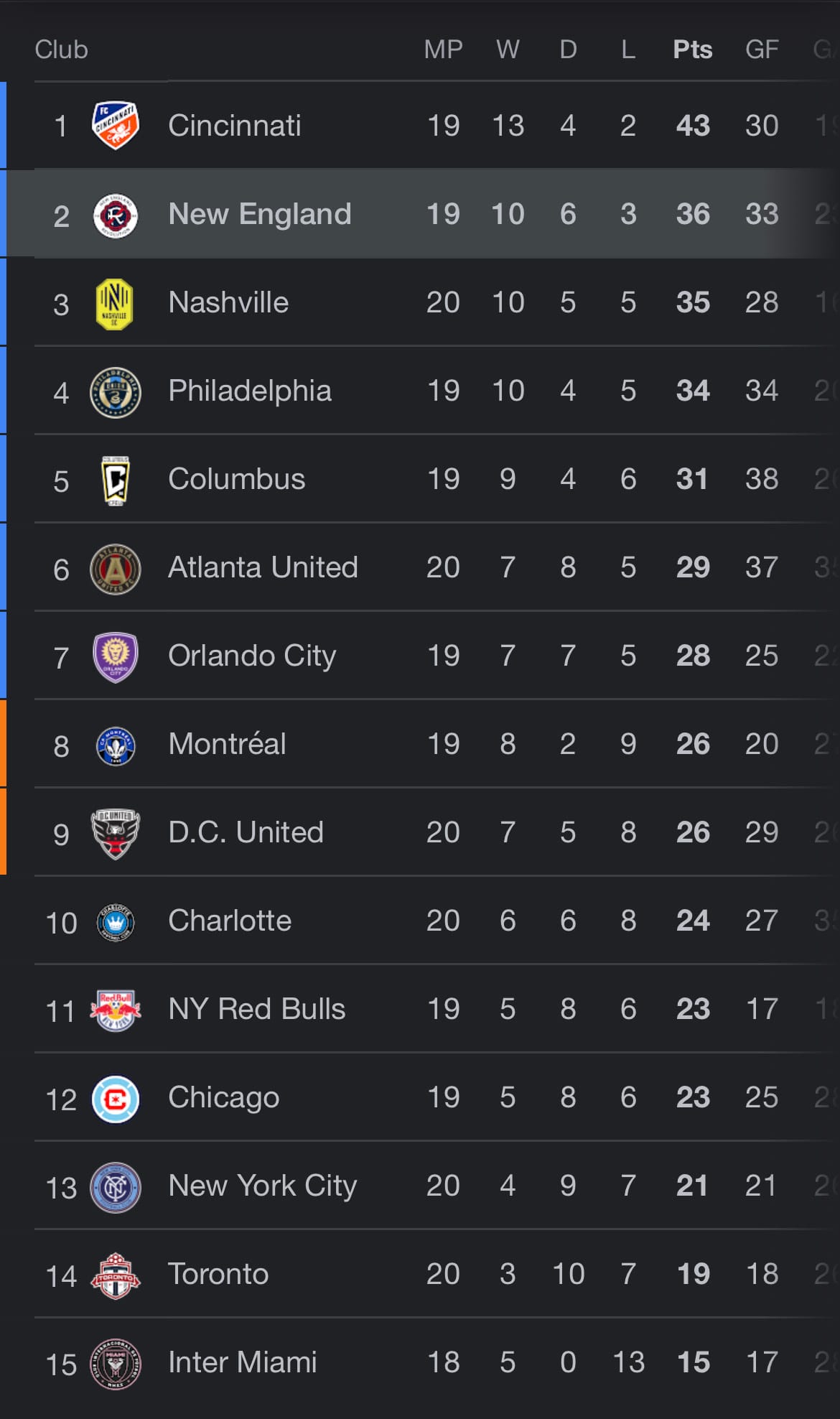
Task: Select the Nashville SC yellow badge
Action: pos(114,304)
